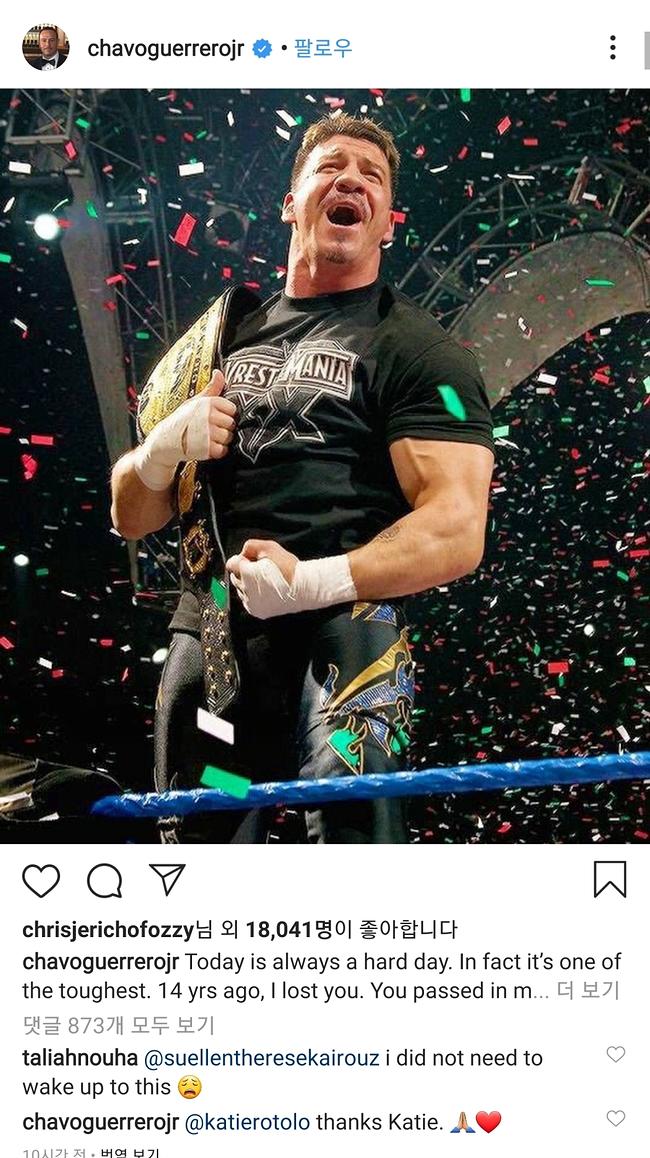Follow the account via 팔로우

(323, 49)
